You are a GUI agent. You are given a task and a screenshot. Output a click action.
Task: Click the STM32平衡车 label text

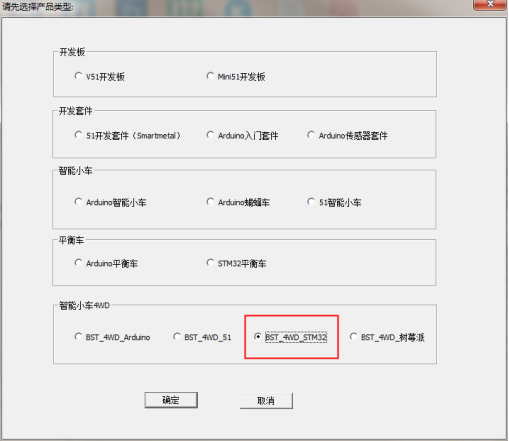[242, 264]
